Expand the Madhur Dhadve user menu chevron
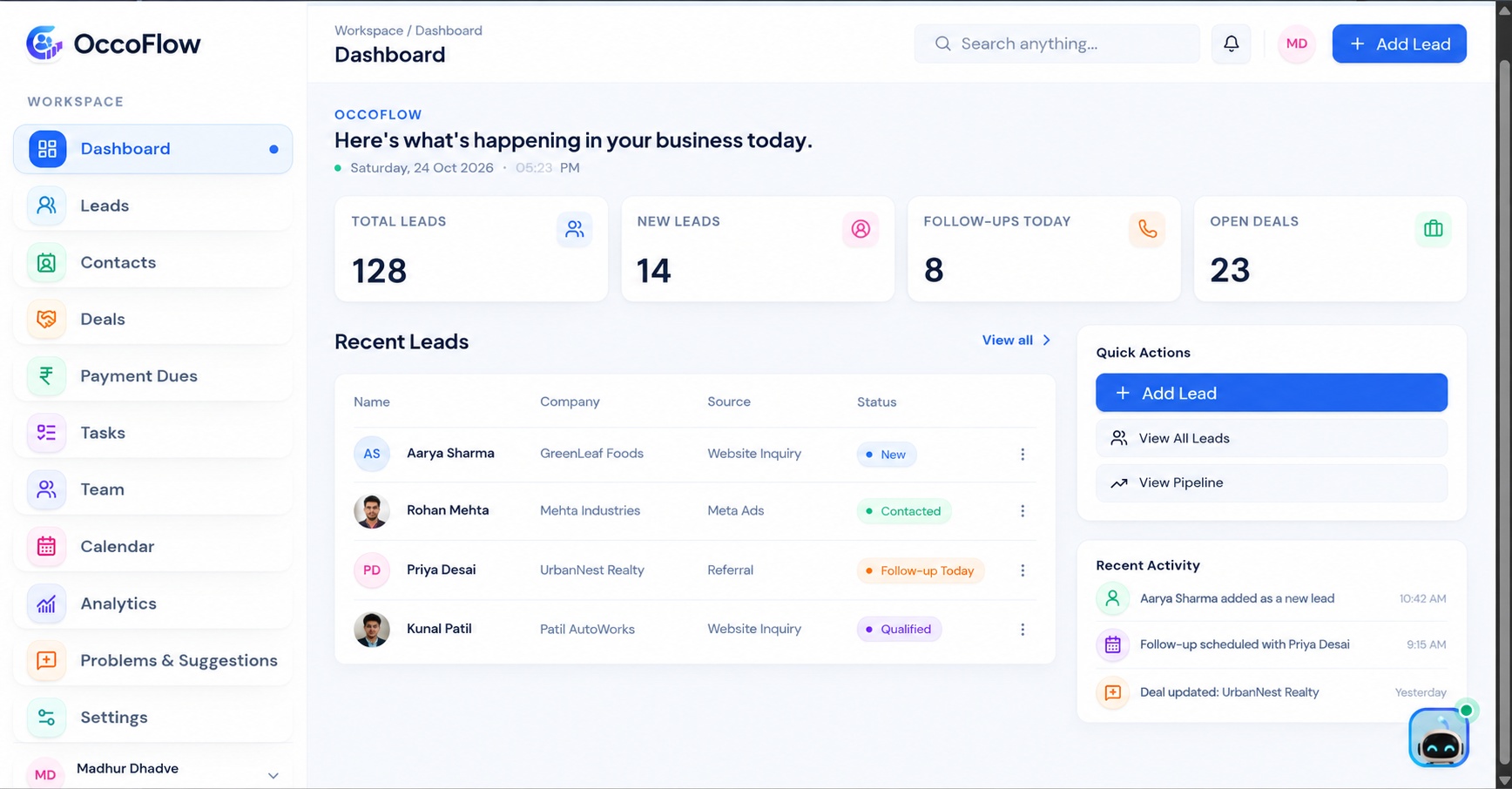Image resolution: width=1512 pixels, height=789 pixels. [x=273, y=775]
